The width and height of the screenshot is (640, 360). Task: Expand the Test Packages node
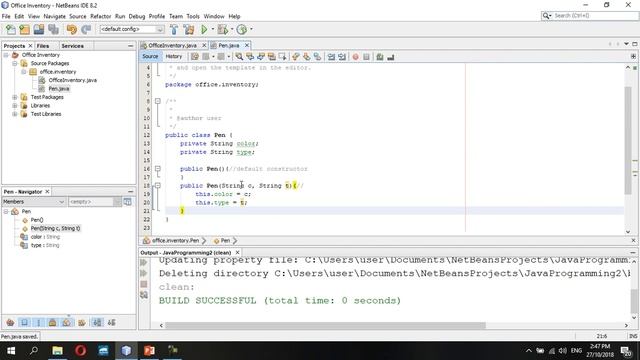15,97
